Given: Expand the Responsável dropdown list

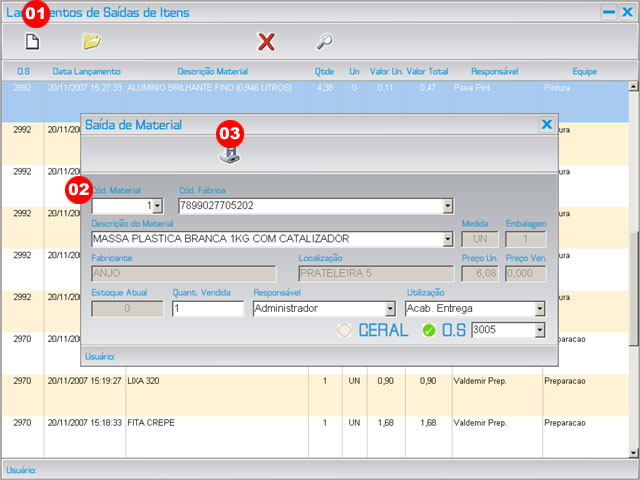Looking at the screenshot, I should (x=390, y=309).
